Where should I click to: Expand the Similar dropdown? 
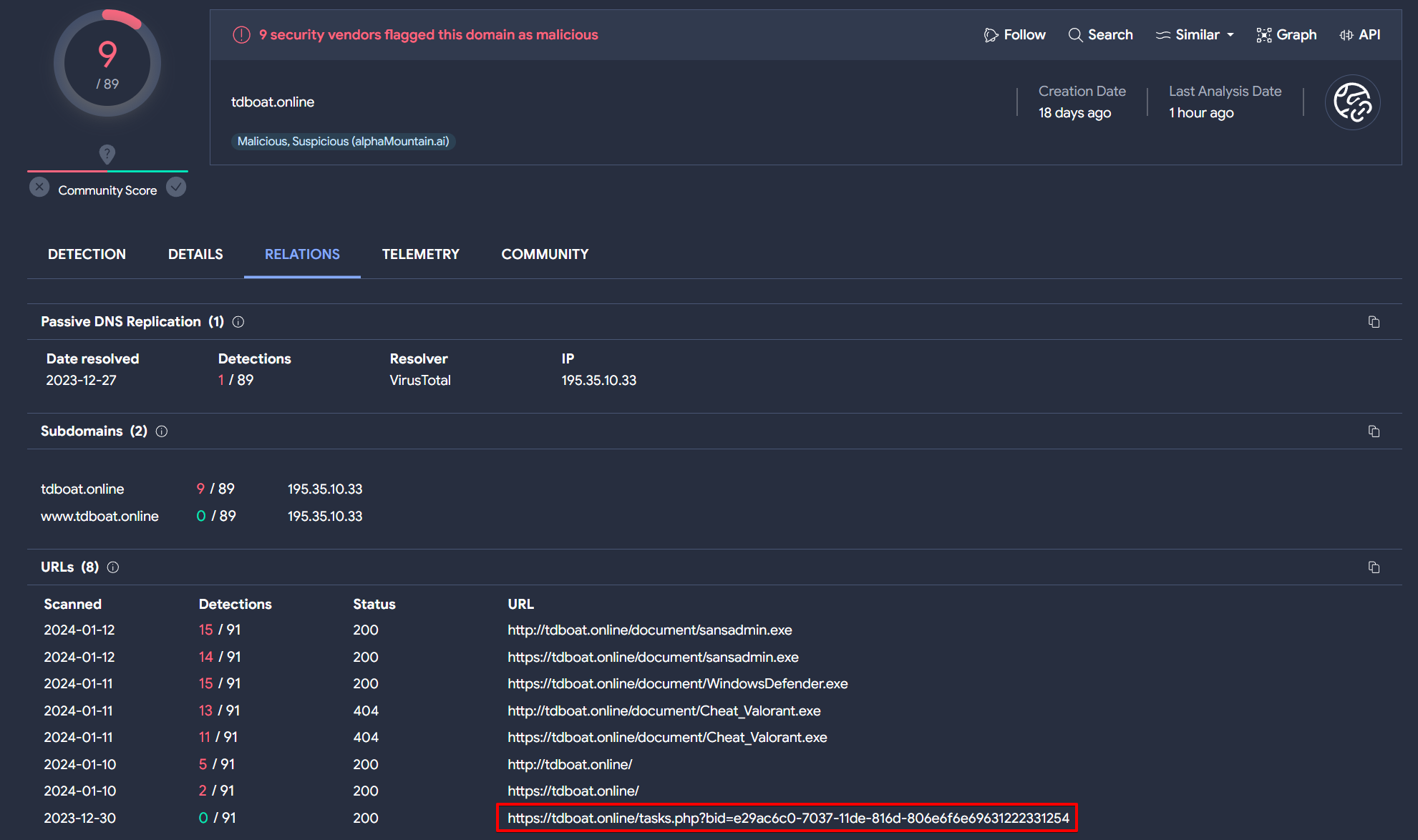(1195, 35)
